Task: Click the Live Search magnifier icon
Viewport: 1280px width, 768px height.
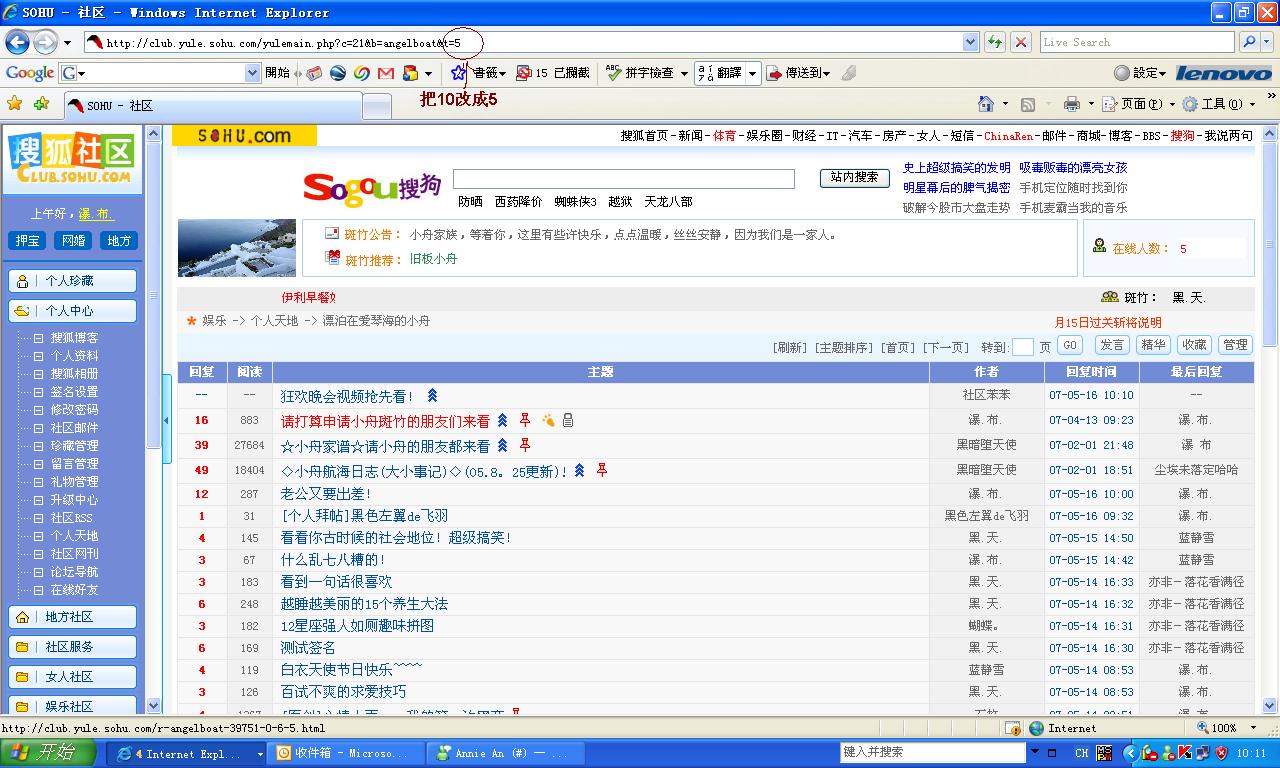Action: click(1252, 42)
